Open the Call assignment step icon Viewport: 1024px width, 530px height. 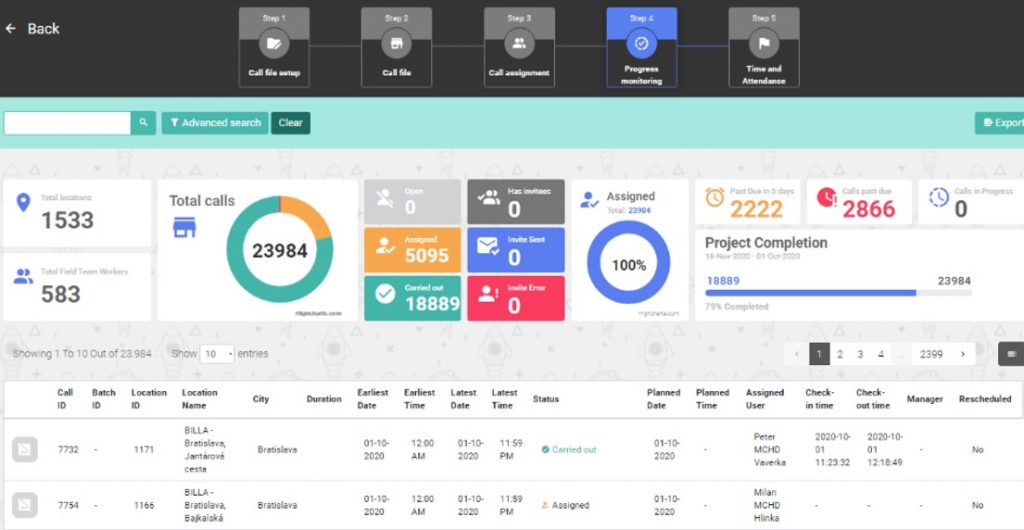click(519, 44)
